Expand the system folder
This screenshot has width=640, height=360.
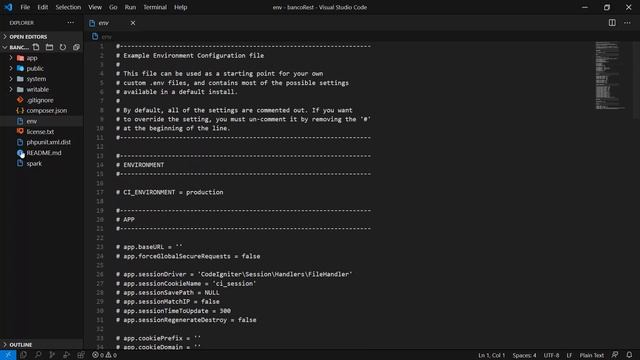(11, 79)
